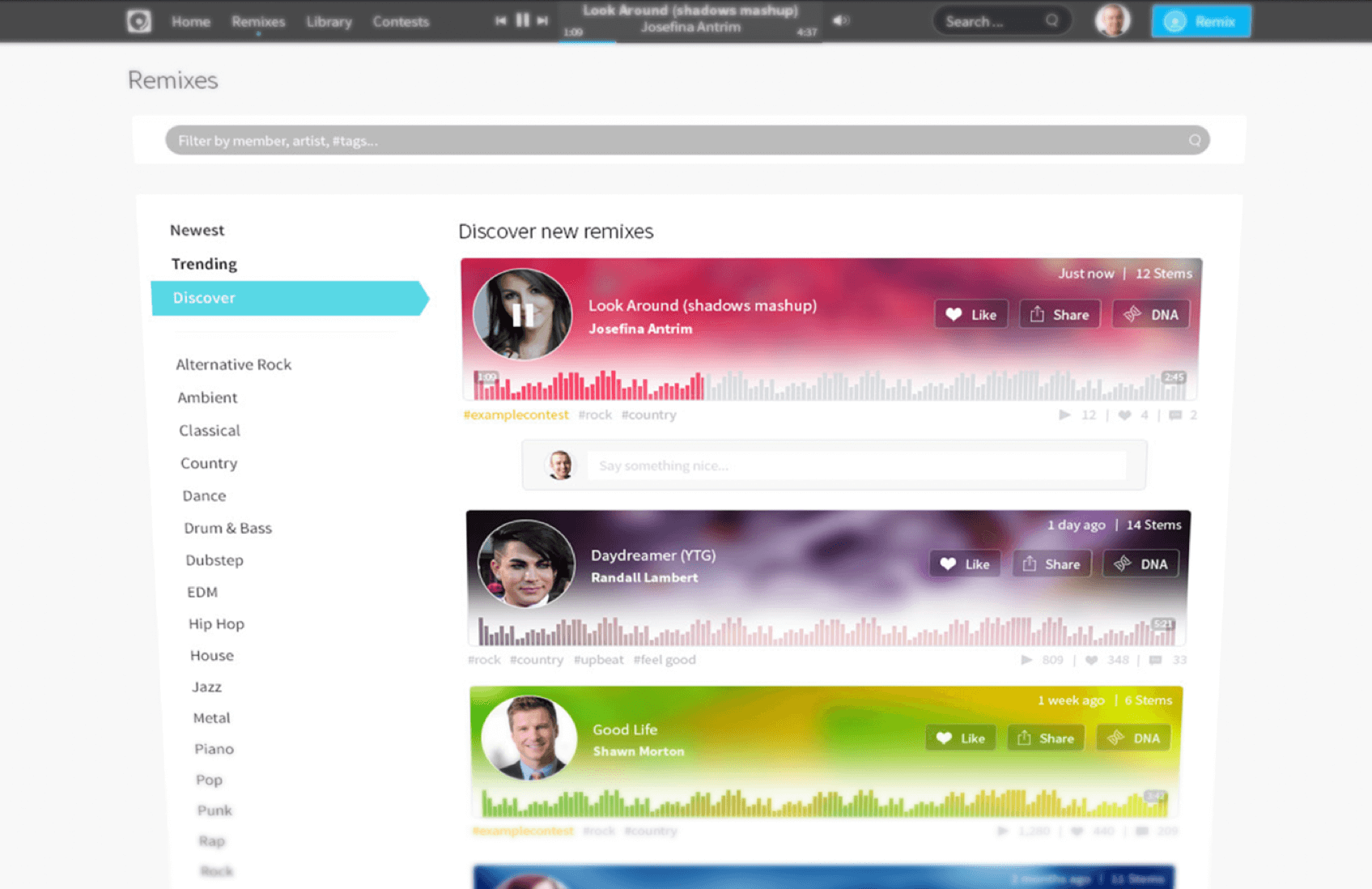The width and height of the screenshot is (1372, 889).
Task: Focus the Say something nice comment box
Action: 856,466
